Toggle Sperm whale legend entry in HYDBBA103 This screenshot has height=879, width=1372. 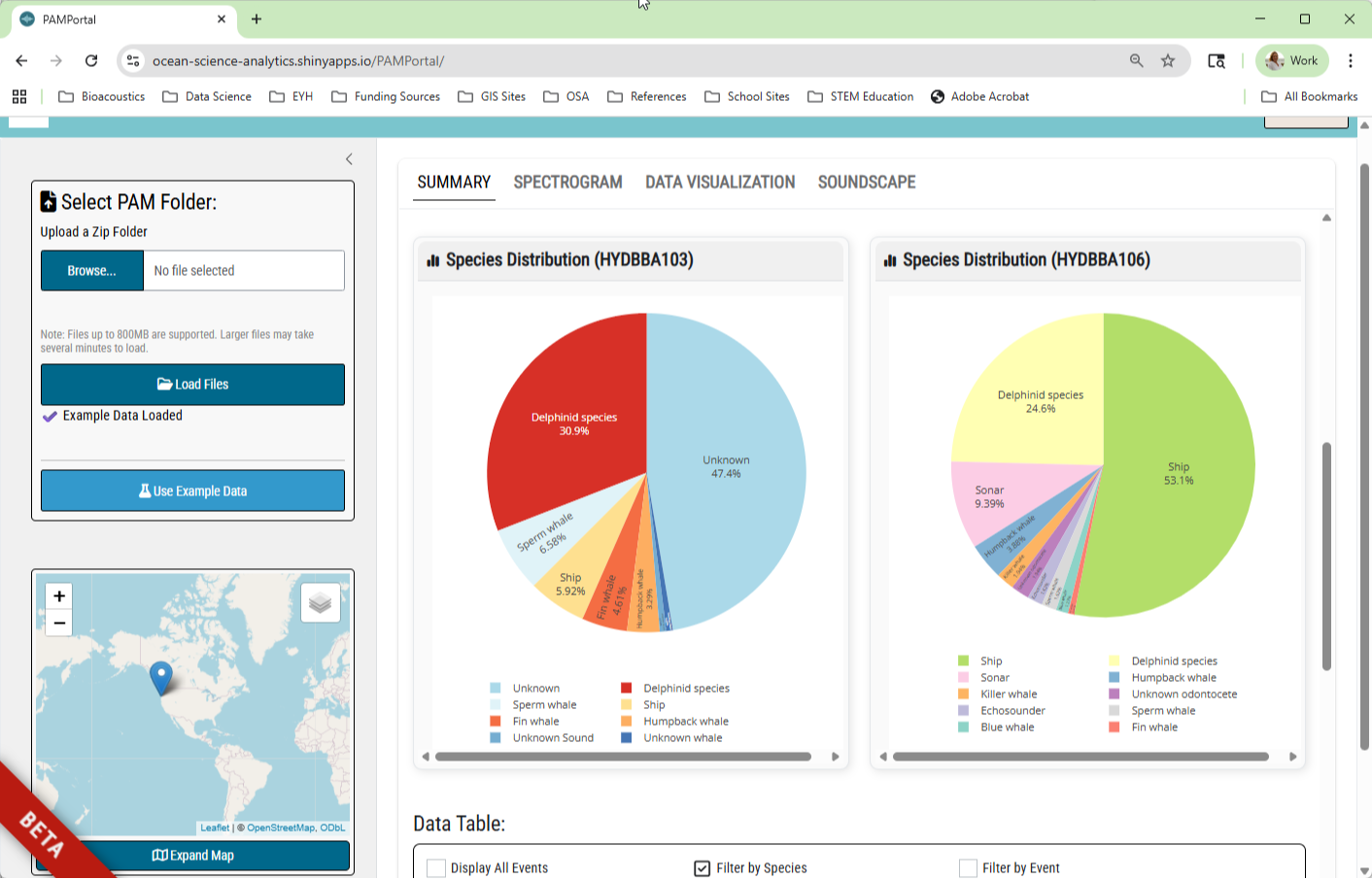533,705
